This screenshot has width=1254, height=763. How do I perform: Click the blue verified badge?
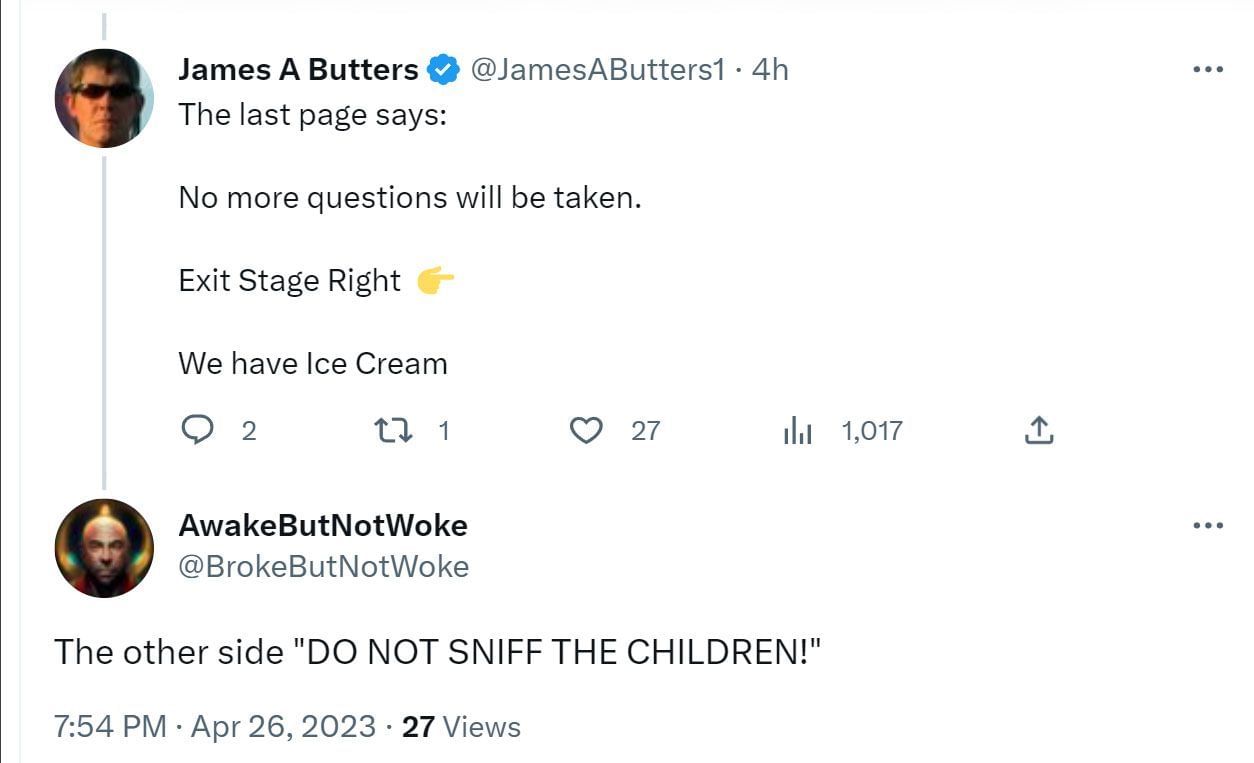pos(443,70)
